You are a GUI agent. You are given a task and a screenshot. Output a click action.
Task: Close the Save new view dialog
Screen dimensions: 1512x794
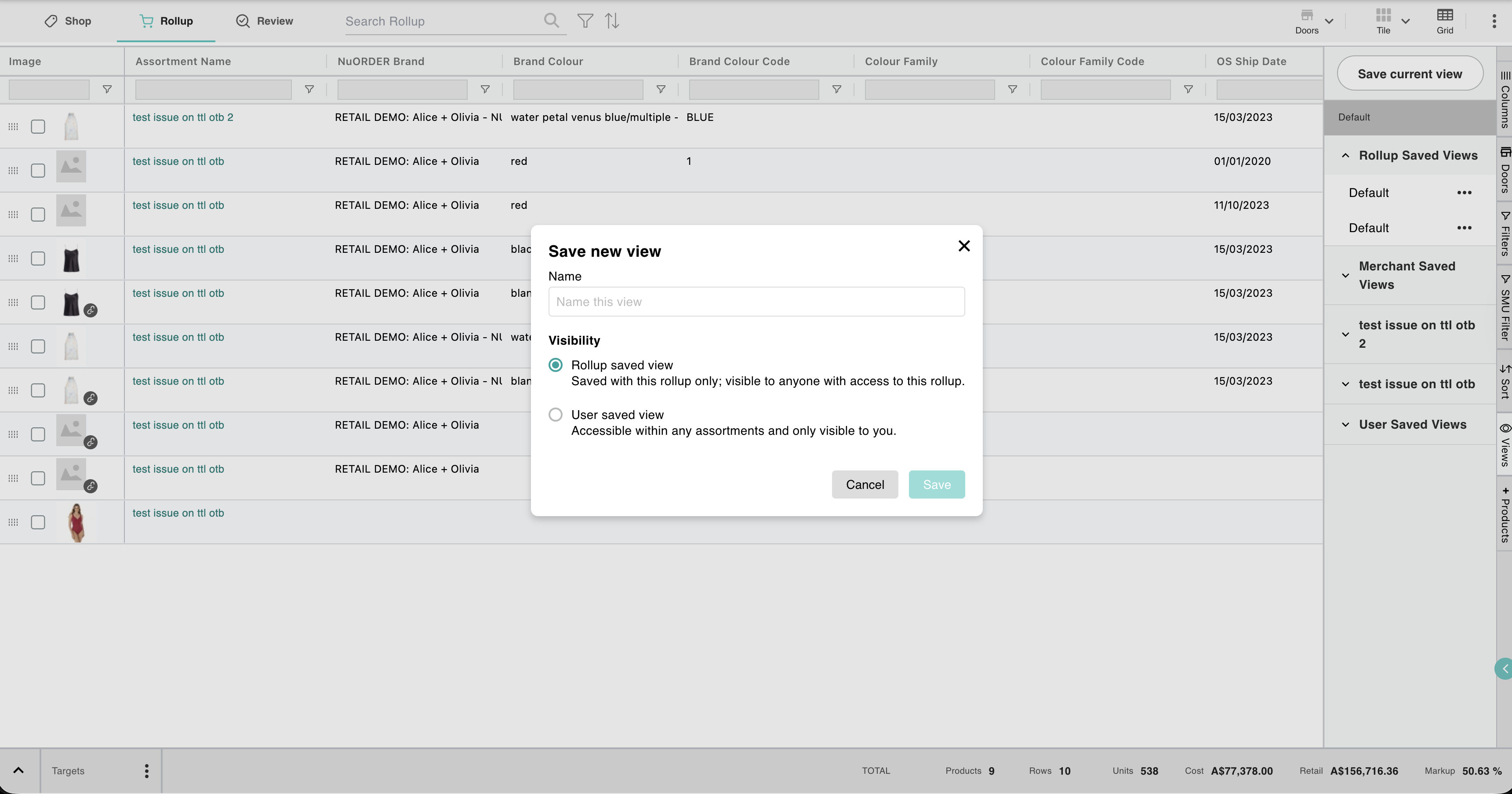pos(964,246)
